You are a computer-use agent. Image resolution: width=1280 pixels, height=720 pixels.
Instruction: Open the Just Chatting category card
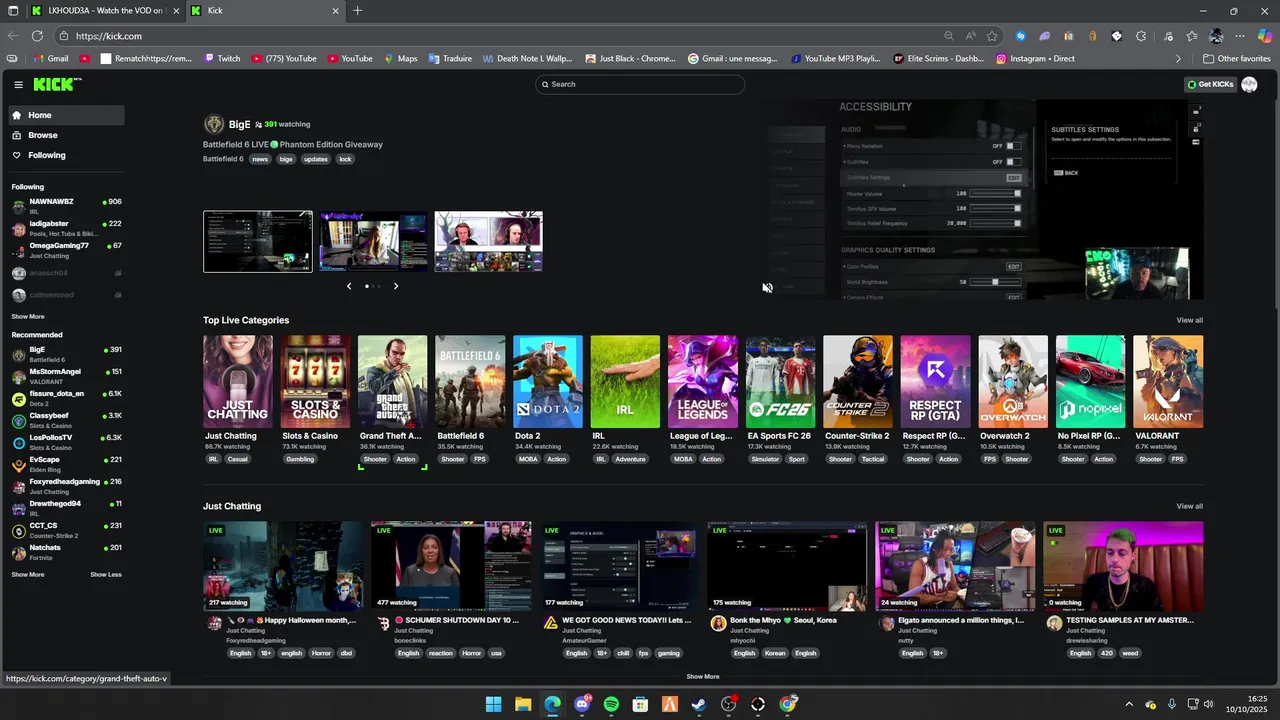238,382
